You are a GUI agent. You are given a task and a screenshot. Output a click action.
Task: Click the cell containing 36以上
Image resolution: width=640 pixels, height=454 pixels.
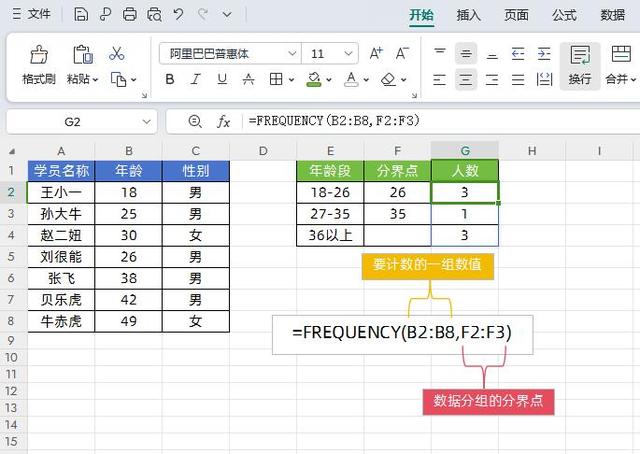click(330, 236)
